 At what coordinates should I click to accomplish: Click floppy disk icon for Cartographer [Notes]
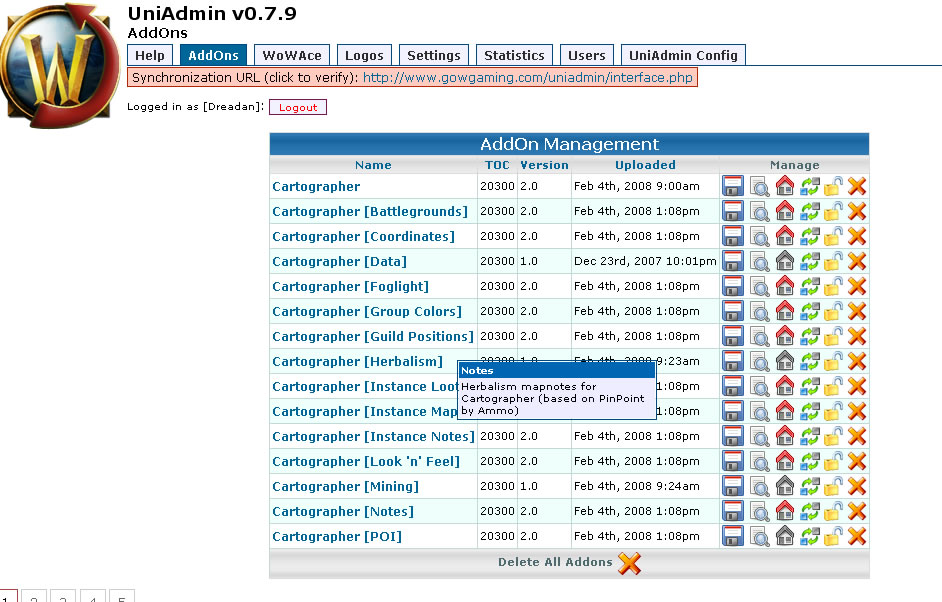pyautogui.click(x=732, y=511)
